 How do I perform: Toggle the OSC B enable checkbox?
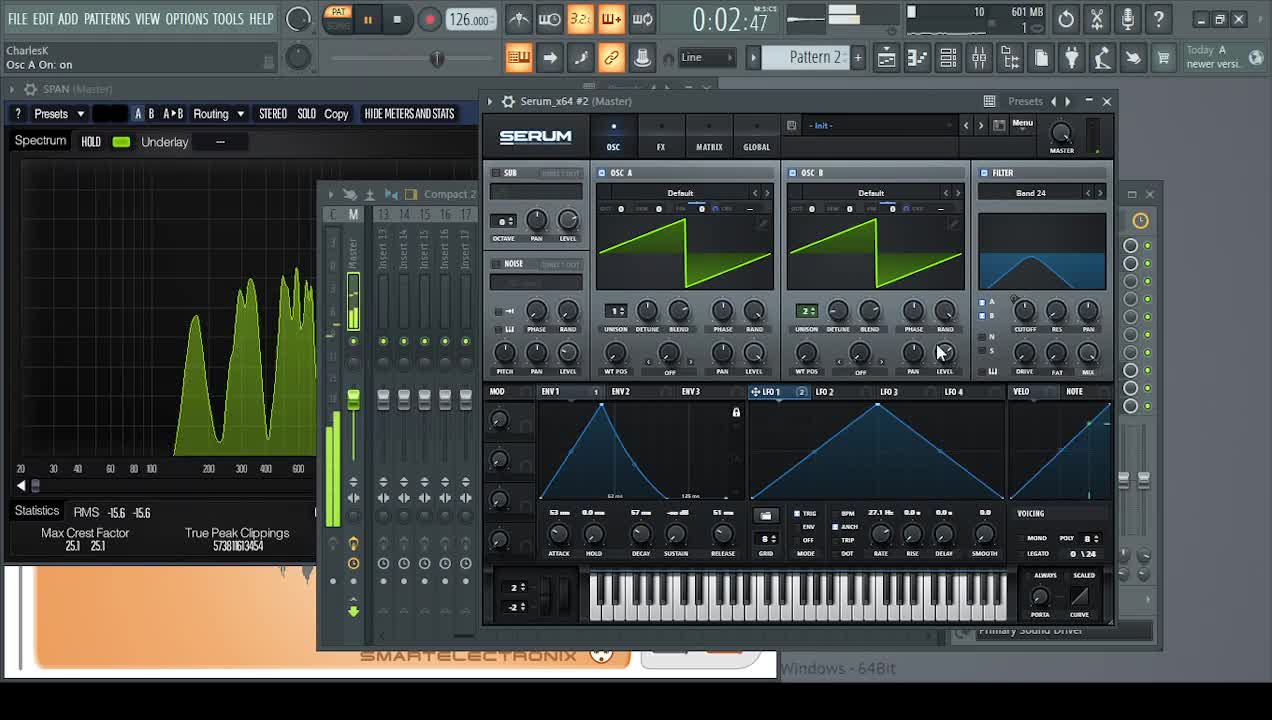tap(793, 173)
